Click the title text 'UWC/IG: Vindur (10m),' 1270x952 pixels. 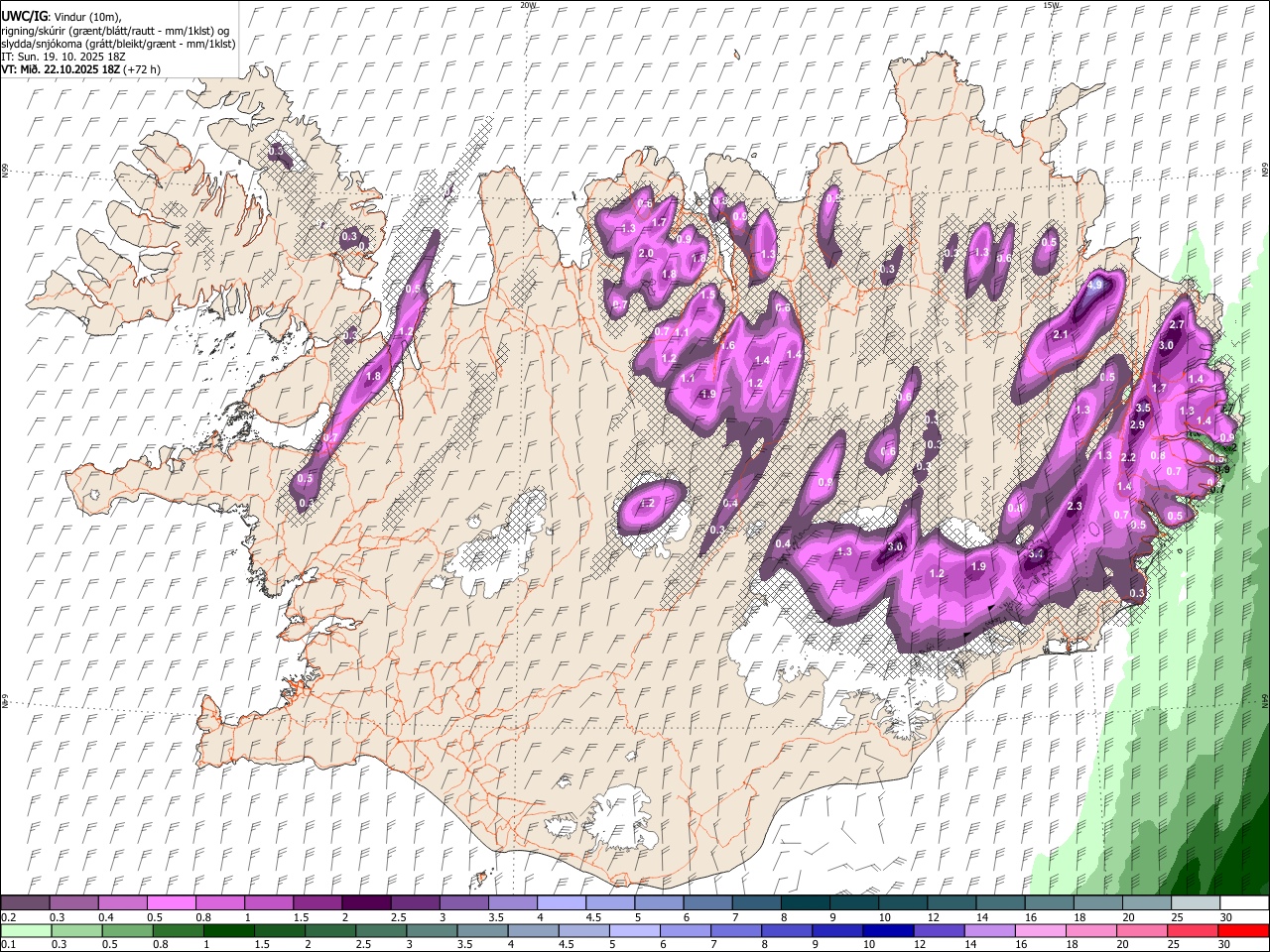click(62, 17)
